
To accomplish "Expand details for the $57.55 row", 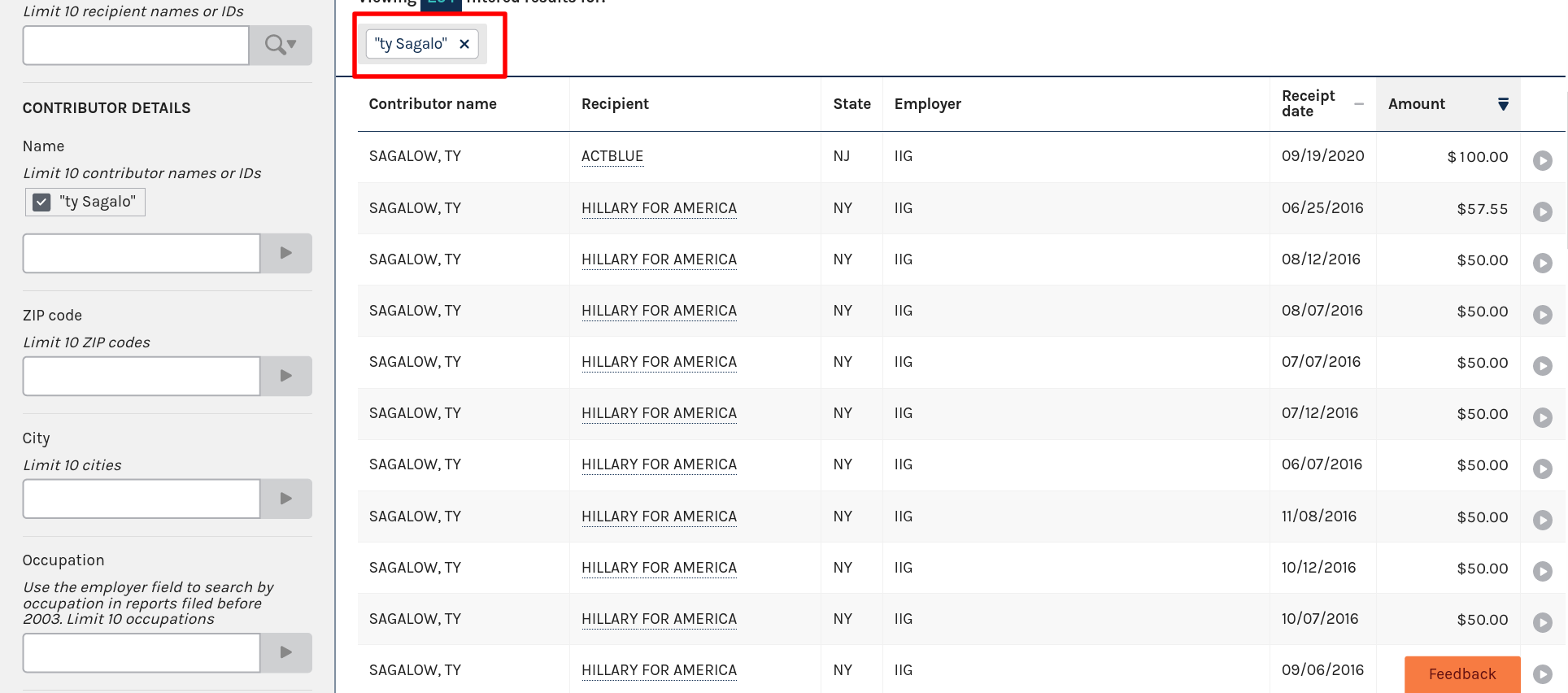I will click(x=1542, y=211).
